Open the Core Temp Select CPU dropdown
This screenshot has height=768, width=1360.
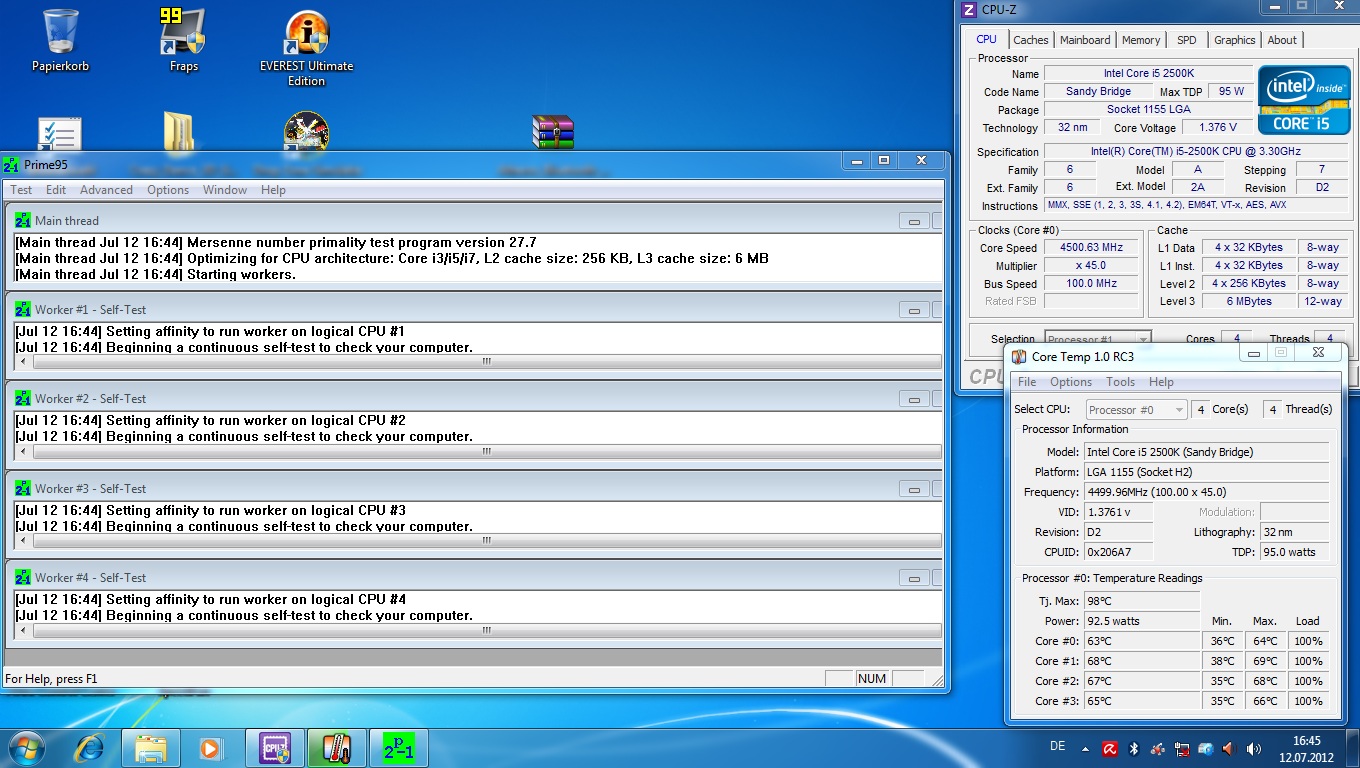(1136, 409)
